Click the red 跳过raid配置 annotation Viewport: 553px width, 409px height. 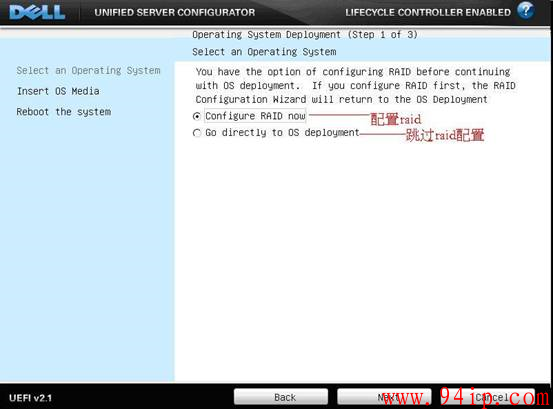click(445, 135)
